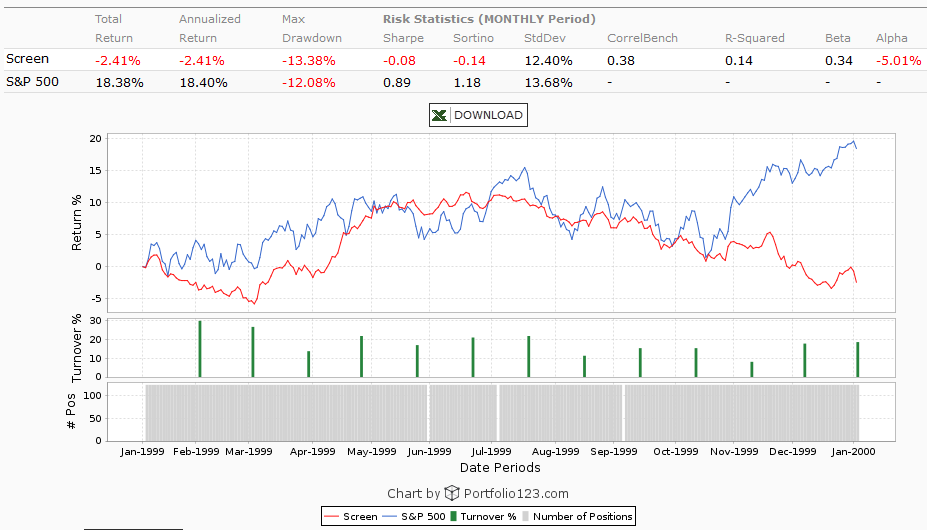
Task: Click the Nov-1999 turnover bar
Action: (752, 370)
